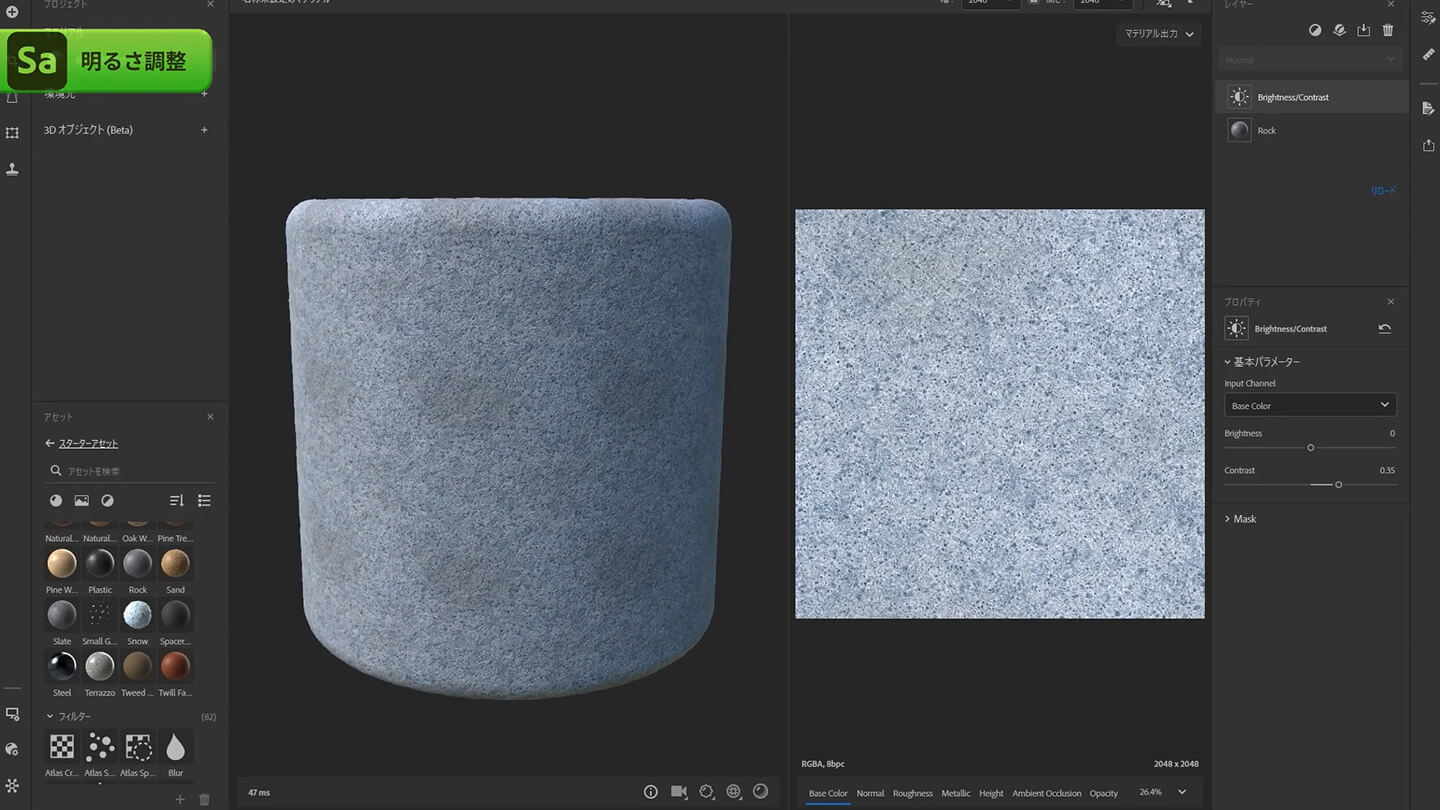Click the Contrast slider handle
The height and width of the screenshot is (810, 1440).
pos(1339,484)
